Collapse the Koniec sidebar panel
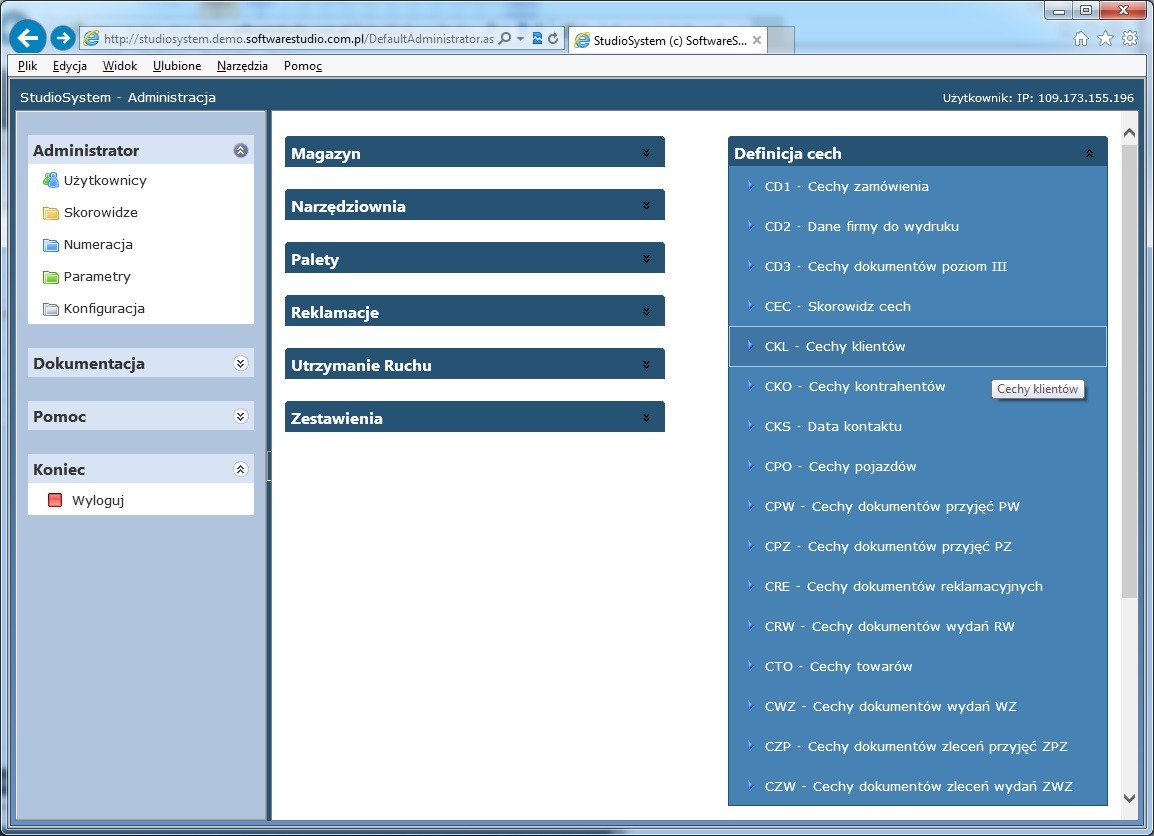This screenshot has height=836, width=1154. click(x=241, y=470)
